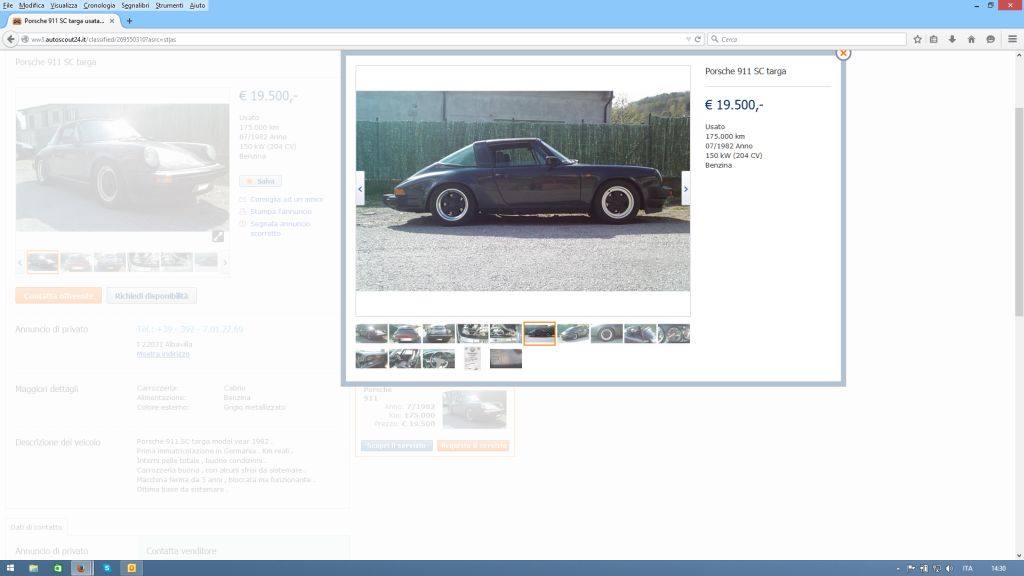1024x576 pixels.
Task: Open the File menu
Action: [x=8, y=5]
